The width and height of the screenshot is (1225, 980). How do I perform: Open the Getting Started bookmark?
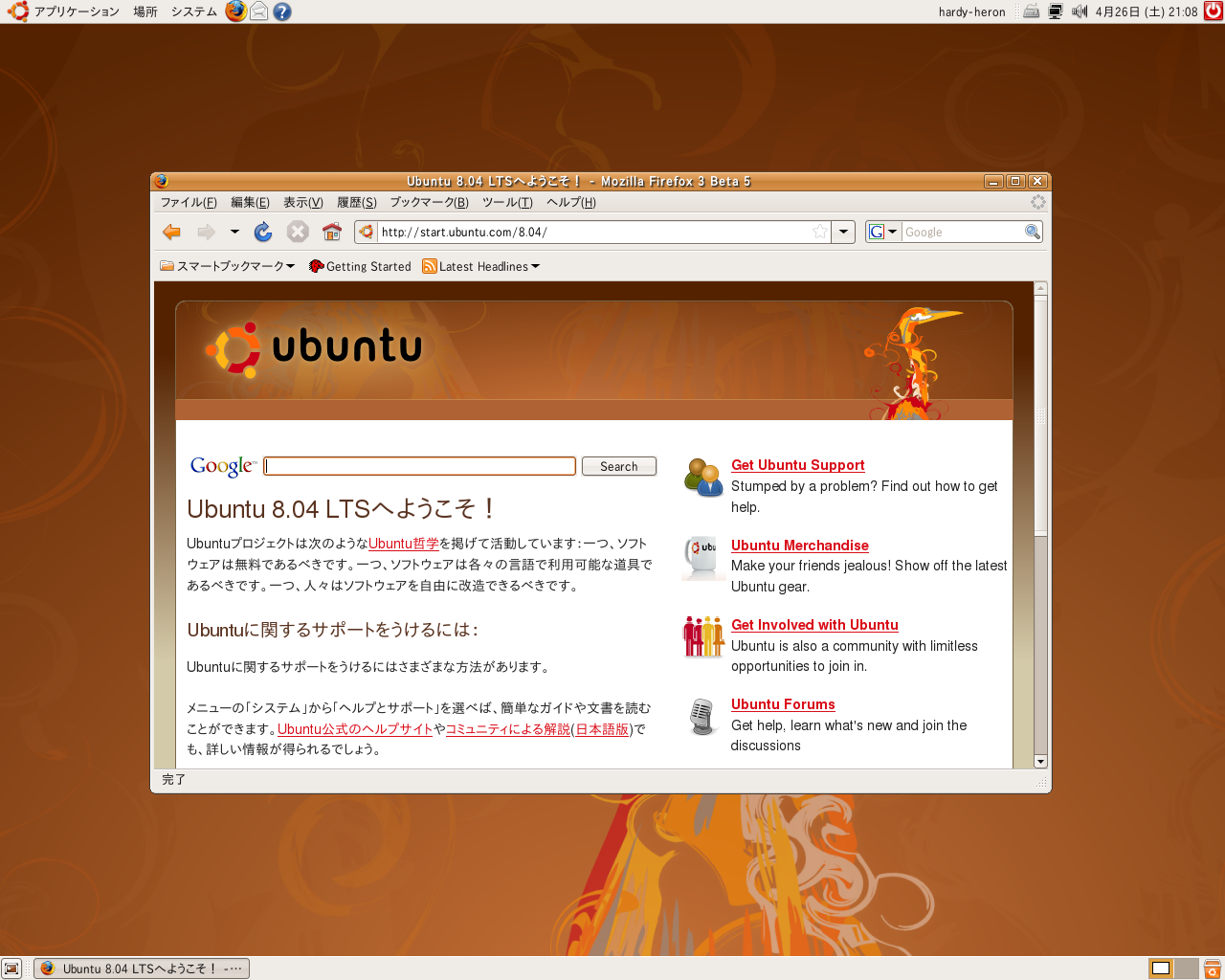(360, 266)
